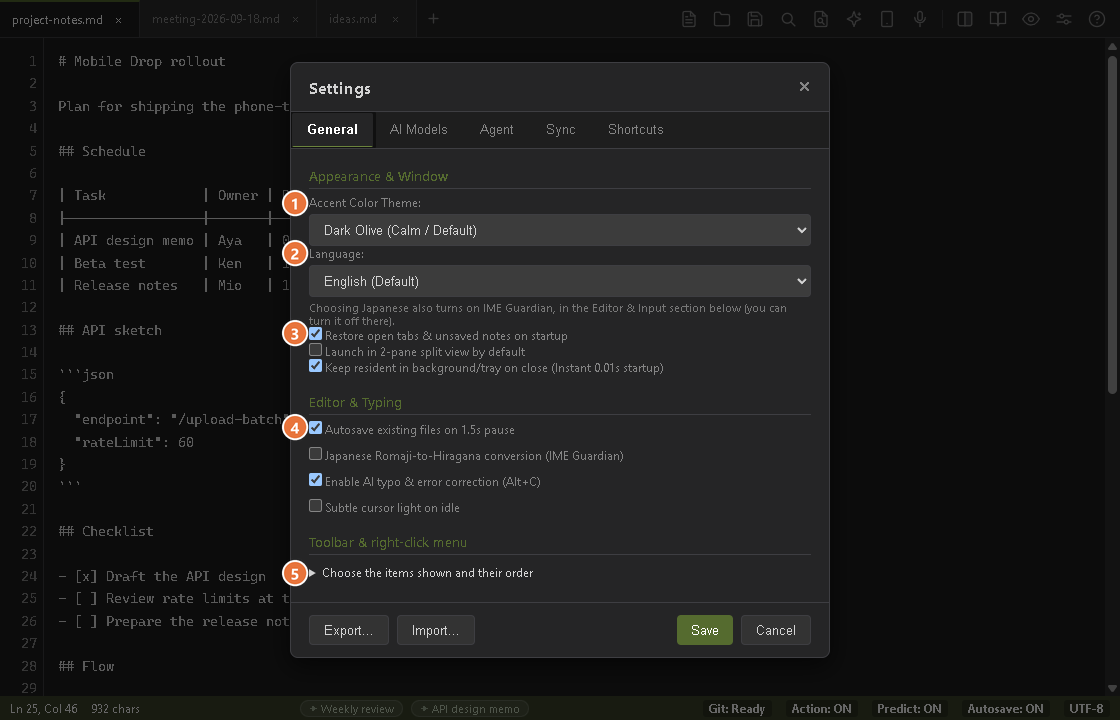Switch to the General settings tab
The height and width of the screenshot is (720, 1120).
[x=333, y=129]
